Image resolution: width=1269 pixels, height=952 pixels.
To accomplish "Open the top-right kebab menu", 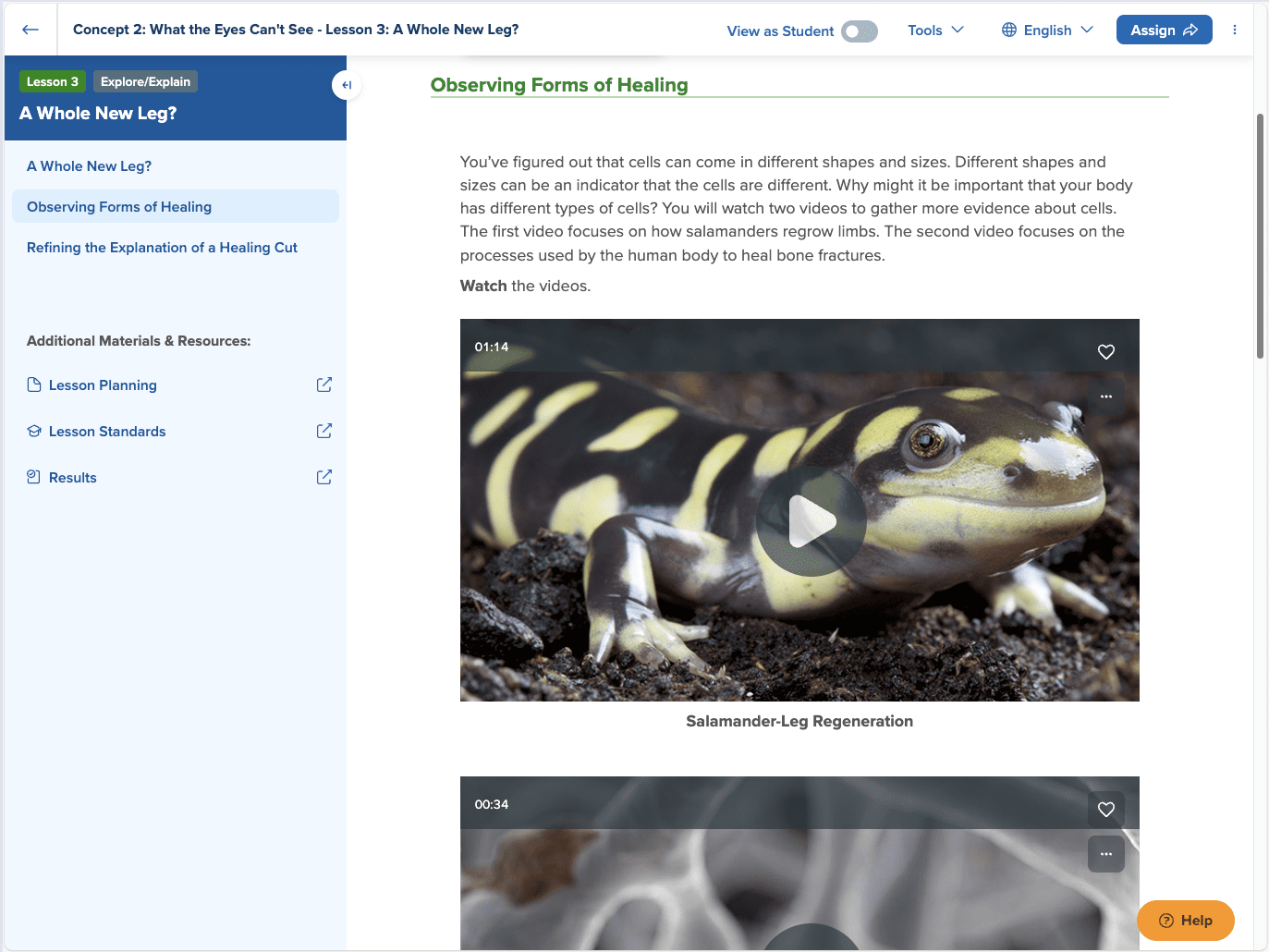I will (1234, 31).
